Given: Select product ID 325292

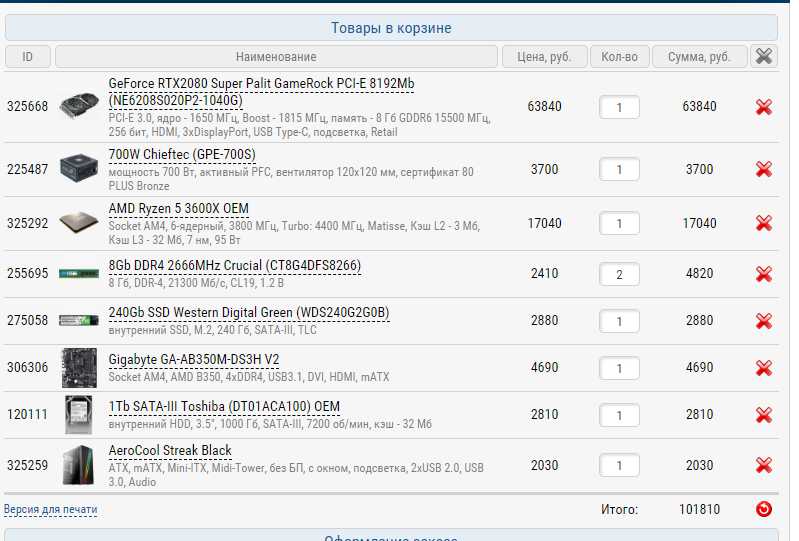Looking at the screenshot, I should [28, 223].
